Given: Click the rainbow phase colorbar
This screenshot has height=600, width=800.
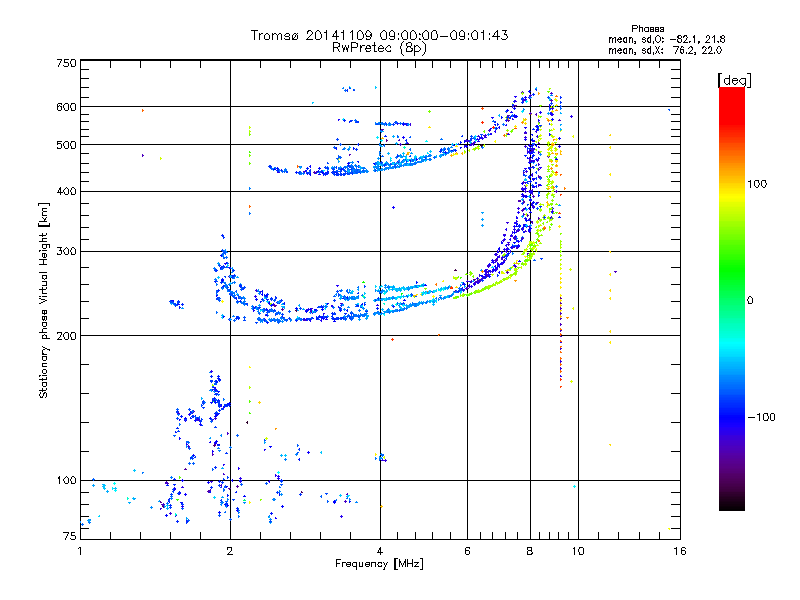Looking at the screenshot, I should [x=732, y=298].
